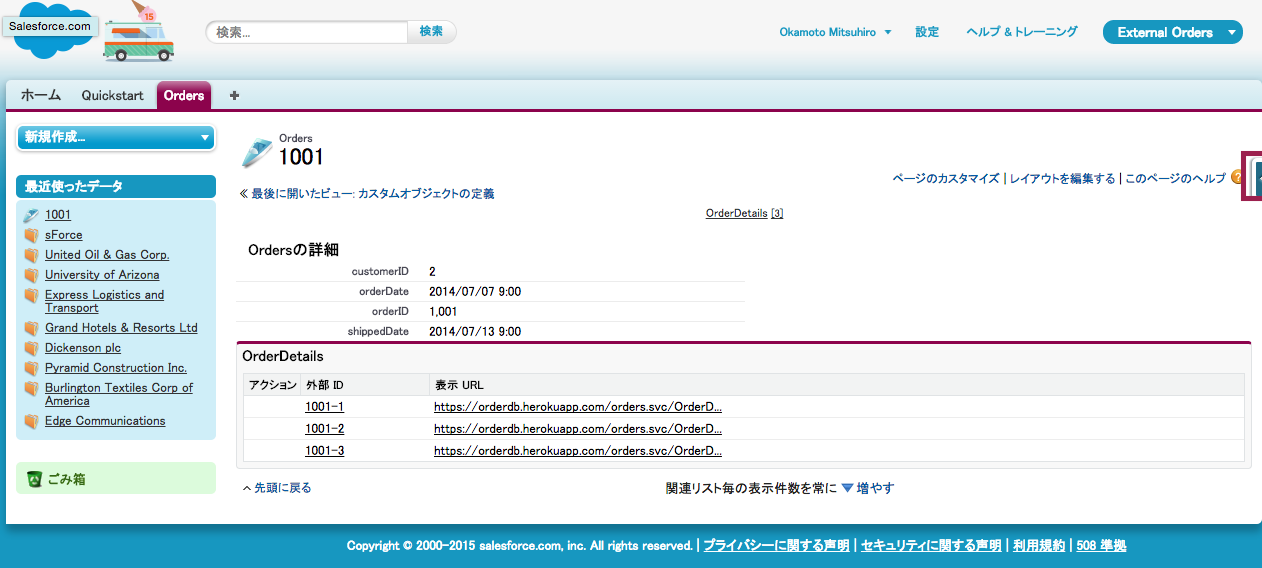This screenshot has height=568, width=1262.
Task: Open ヘルプ & トレーニング
Action: (1022, 32)
